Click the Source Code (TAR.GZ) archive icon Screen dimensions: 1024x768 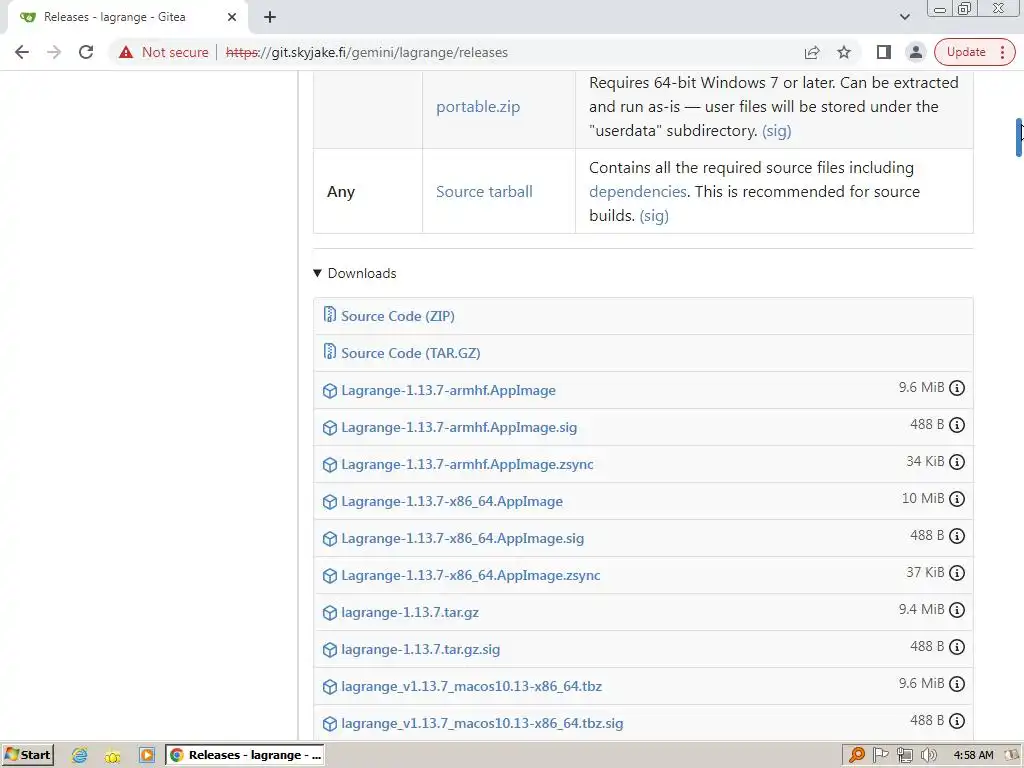click(x=330, y=352)
